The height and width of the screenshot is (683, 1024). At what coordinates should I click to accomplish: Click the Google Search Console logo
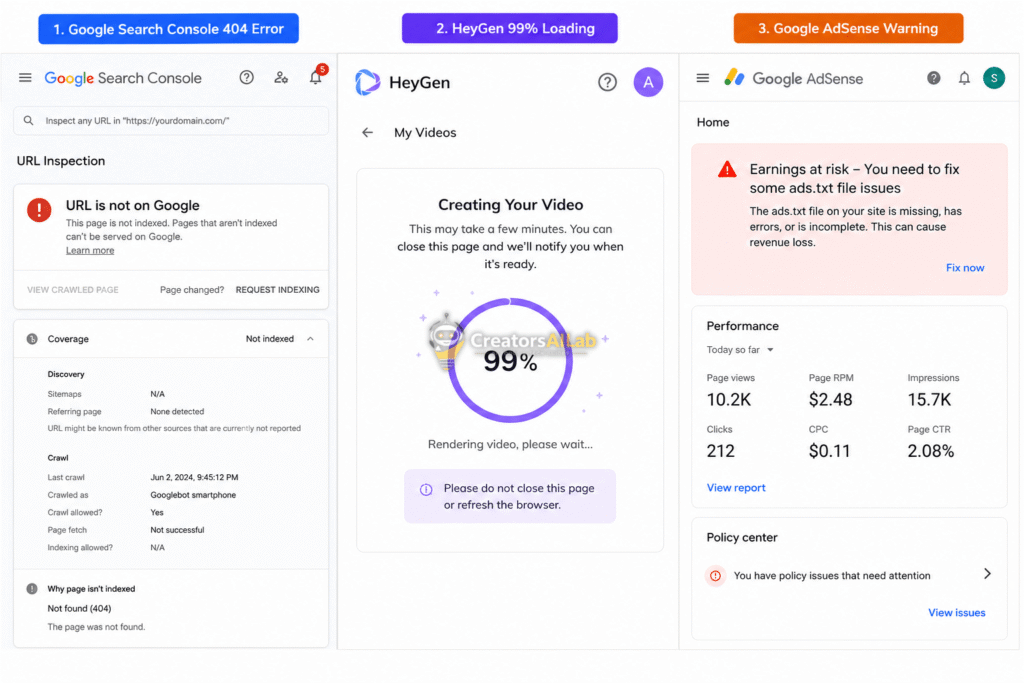123,78
